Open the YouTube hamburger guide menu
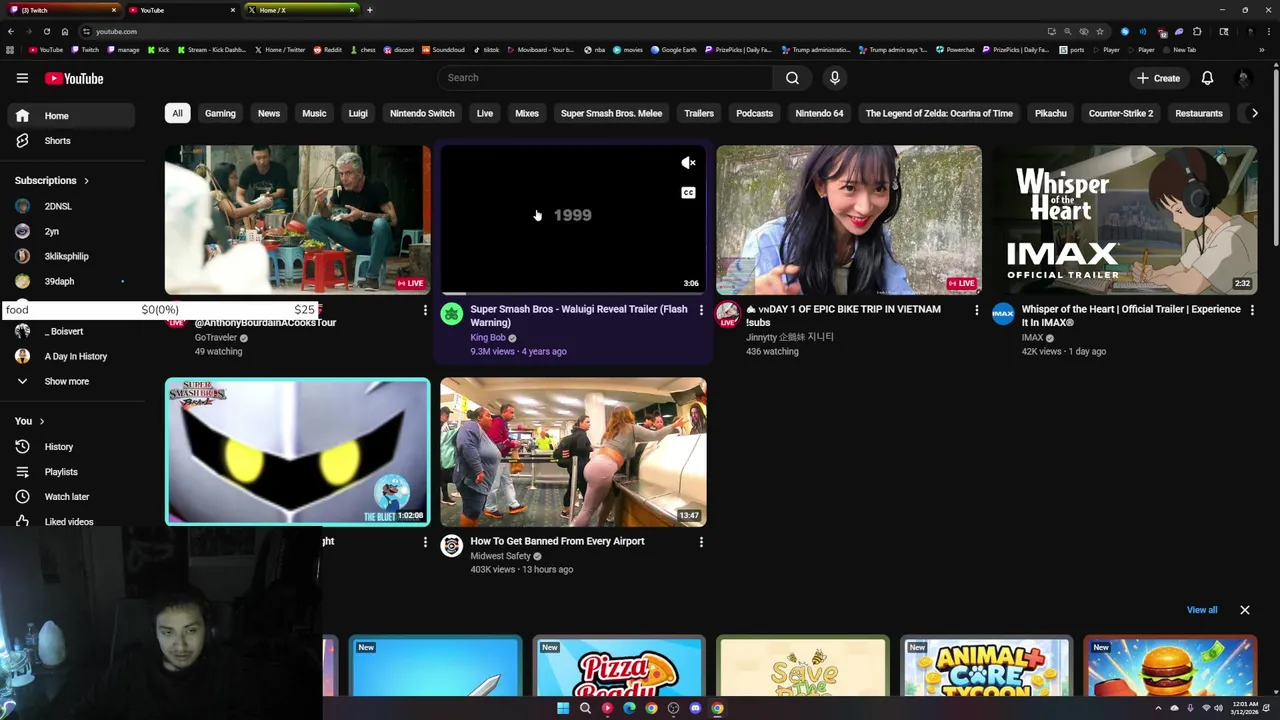This screenshot has height=720, width=1280. point(22,78)
